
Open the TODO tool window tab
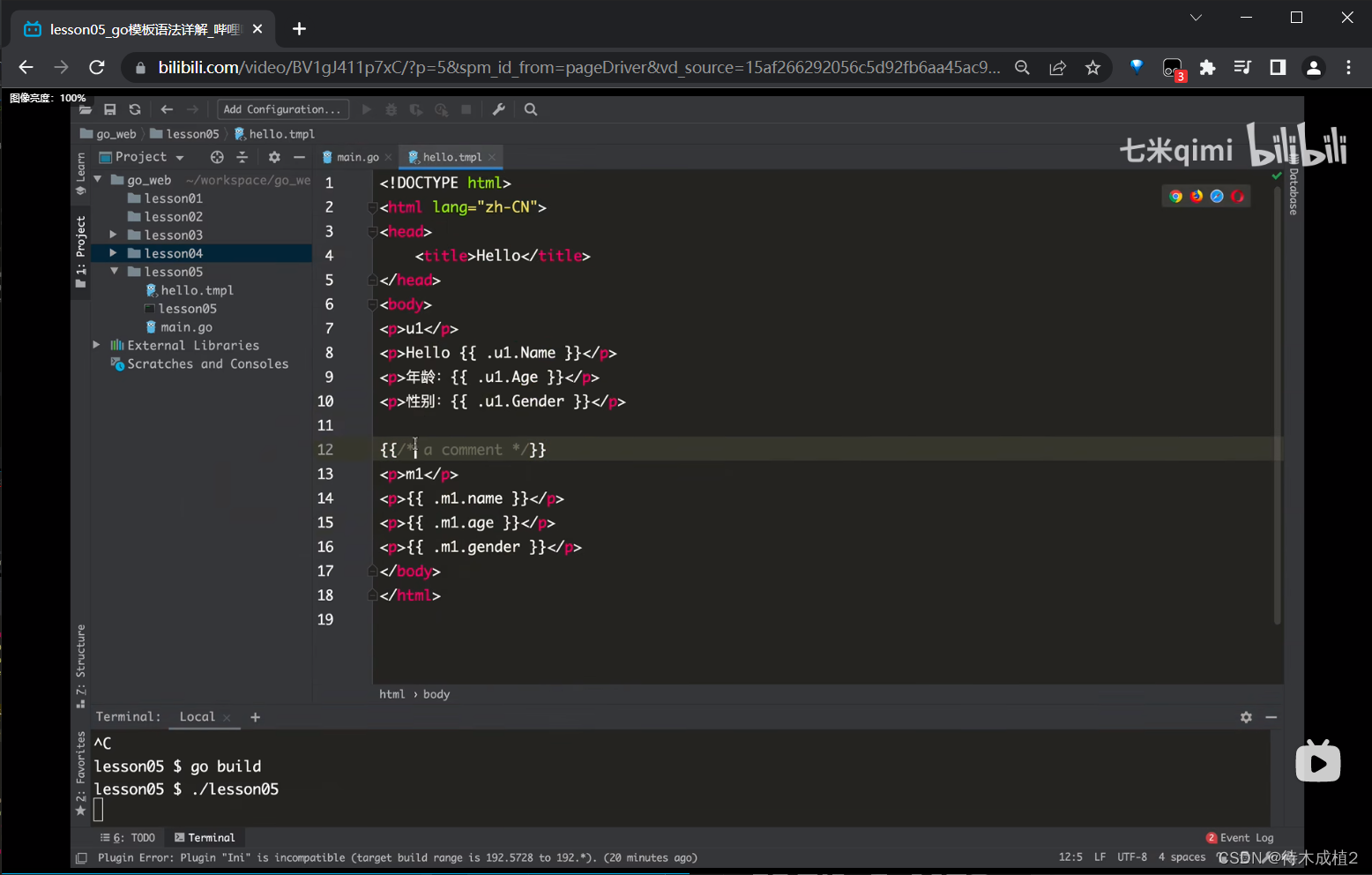[129, 838]
